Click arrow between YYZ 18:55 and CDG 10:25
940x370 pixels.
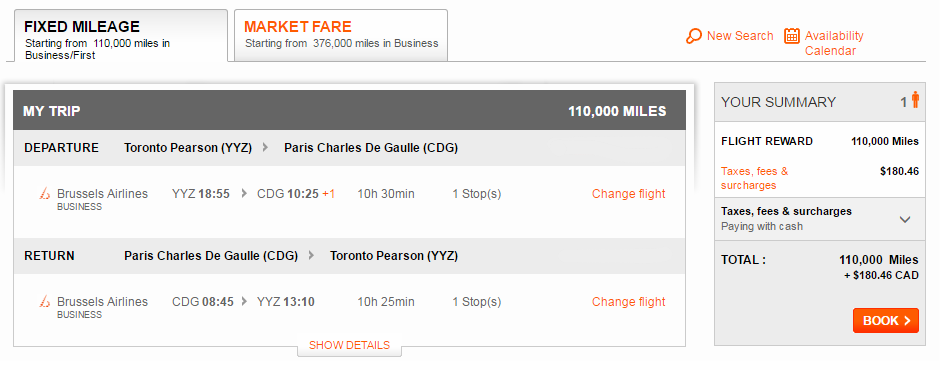click(244, 194)
